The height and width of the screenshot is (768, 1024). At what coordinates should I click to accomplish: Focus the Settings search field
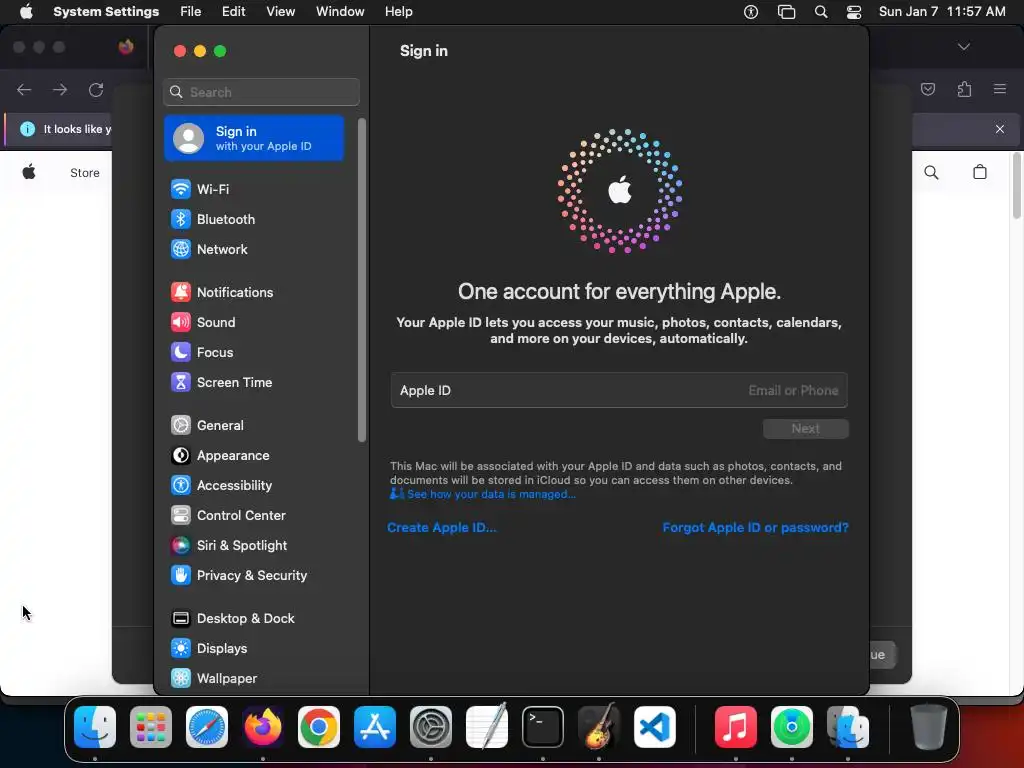261,92
